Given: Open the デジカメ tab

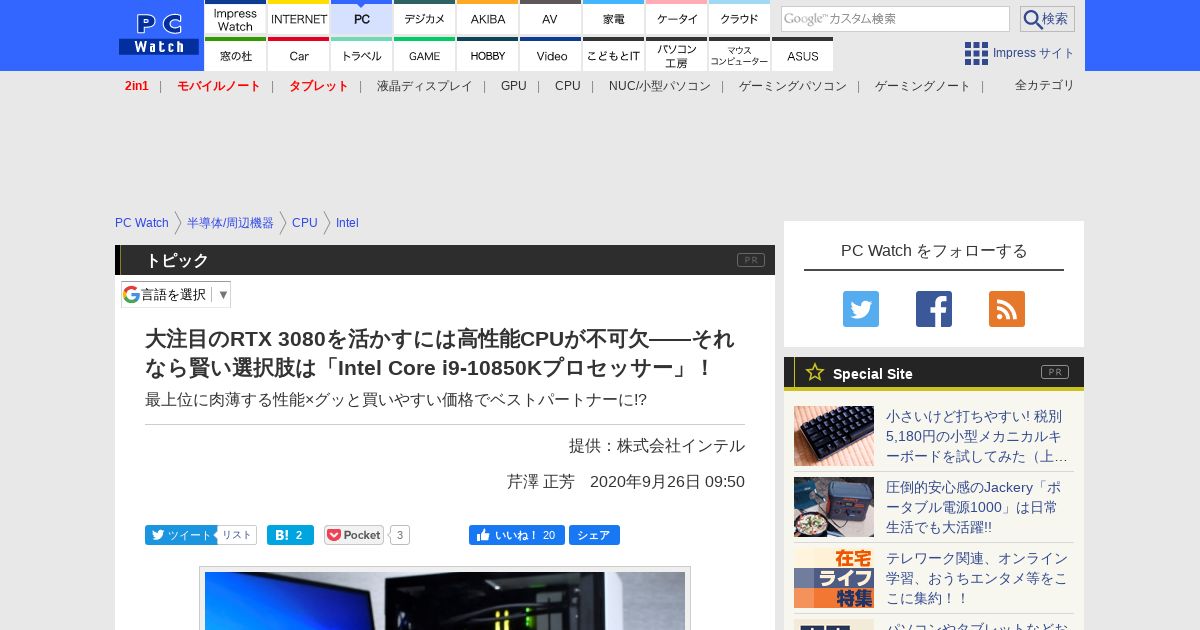Looking at the screenshot, I should 425,17.
